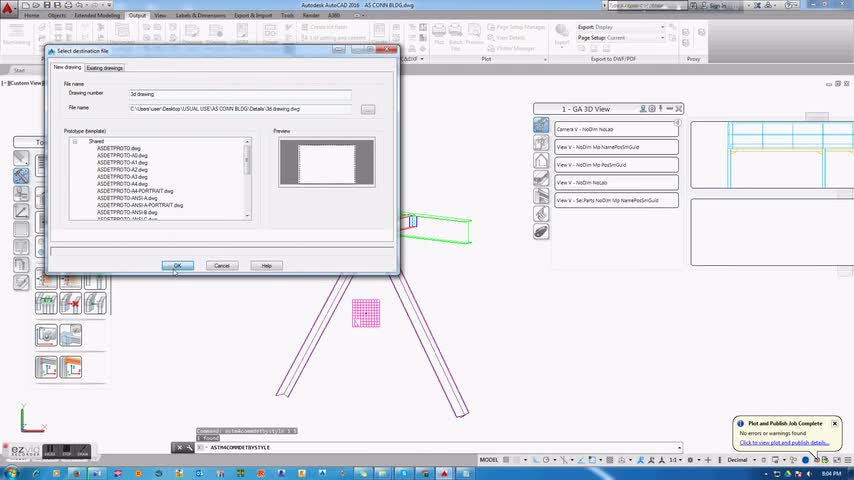
Task: Select ASDETPROTO-A2.dwg template
Action: 122,169
